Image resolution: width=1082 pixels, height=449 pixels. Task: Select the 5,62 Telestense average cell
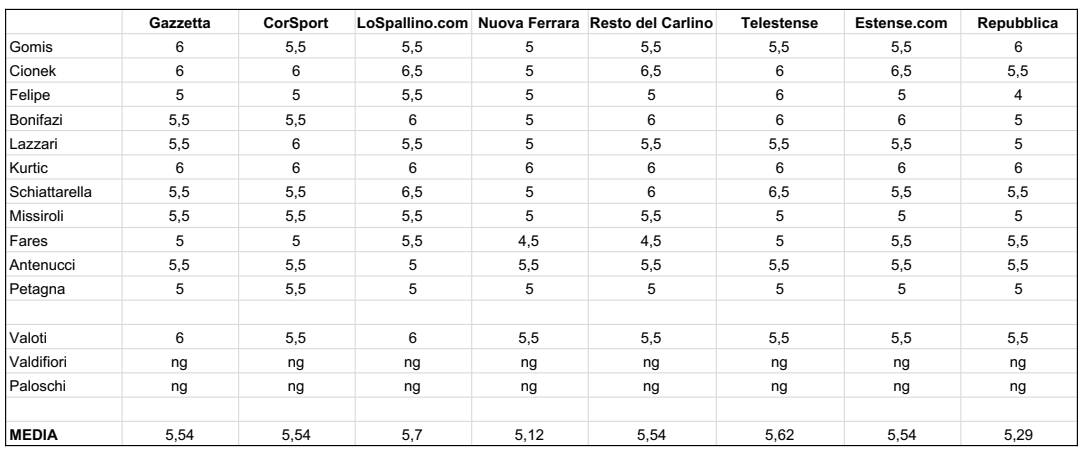[x=780, y=435]
